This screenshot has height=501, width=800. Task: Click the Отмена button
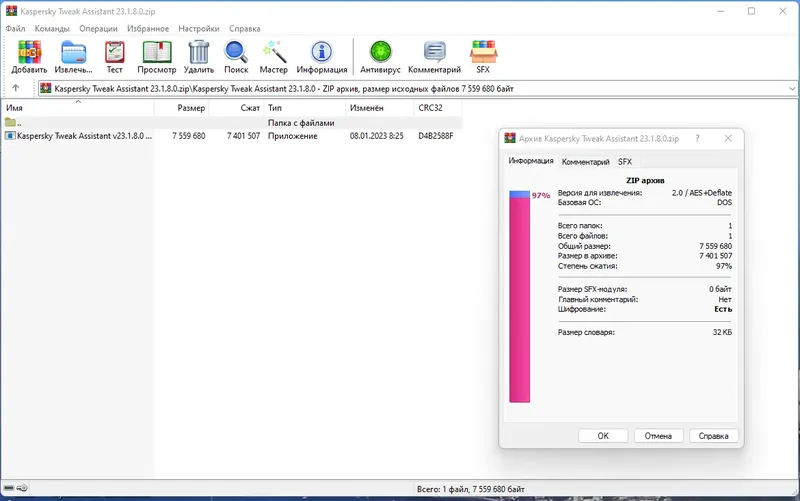tap(658, 436)
